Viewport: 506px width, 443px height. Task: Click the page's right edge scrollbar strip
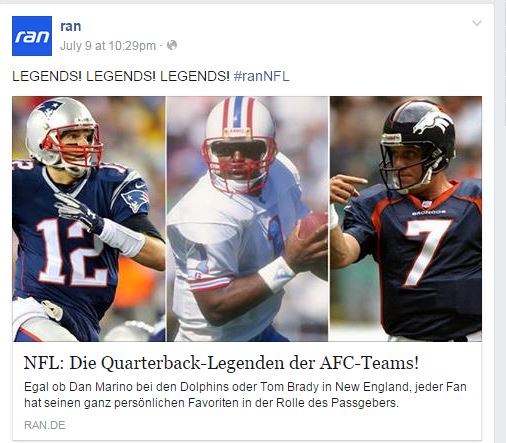[500, 223]
